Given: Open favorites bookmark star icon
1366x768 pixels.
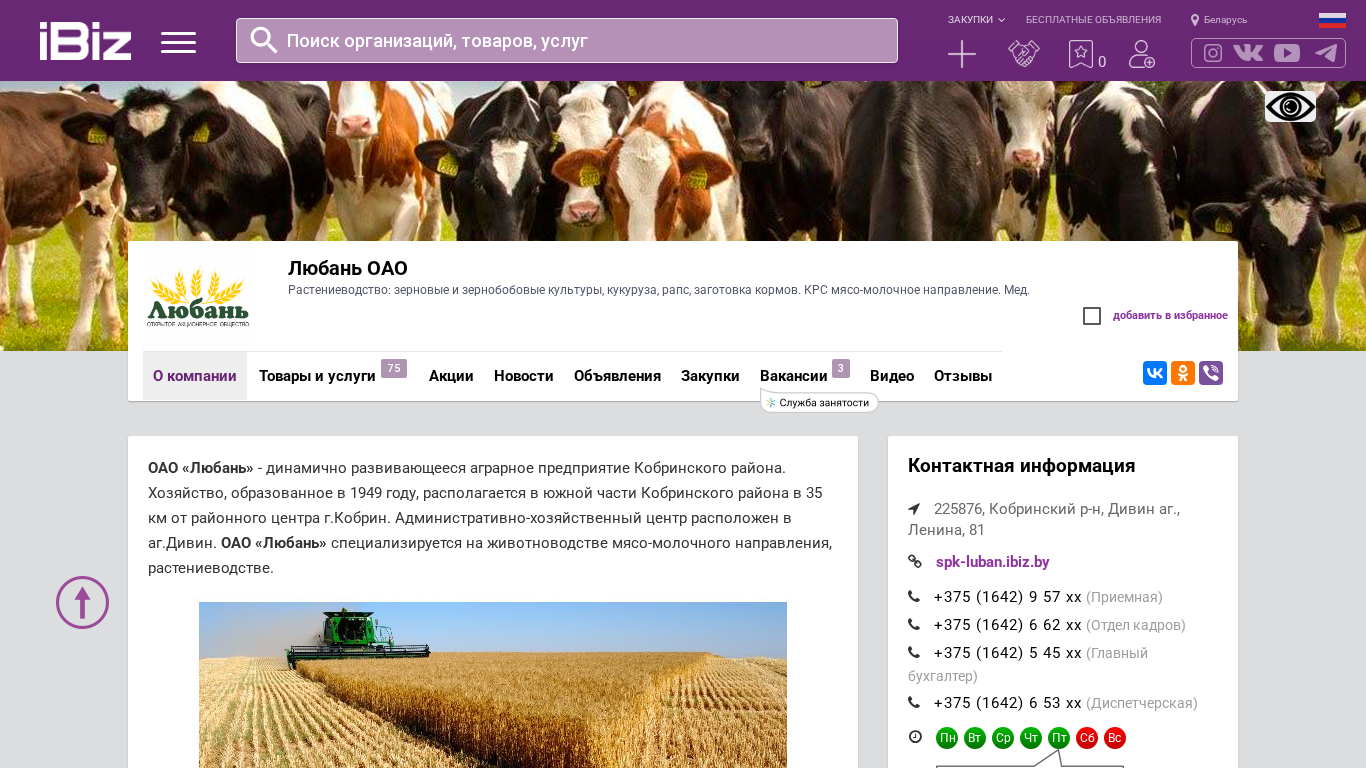Looking at the screenshot, I should (1081, 54).
